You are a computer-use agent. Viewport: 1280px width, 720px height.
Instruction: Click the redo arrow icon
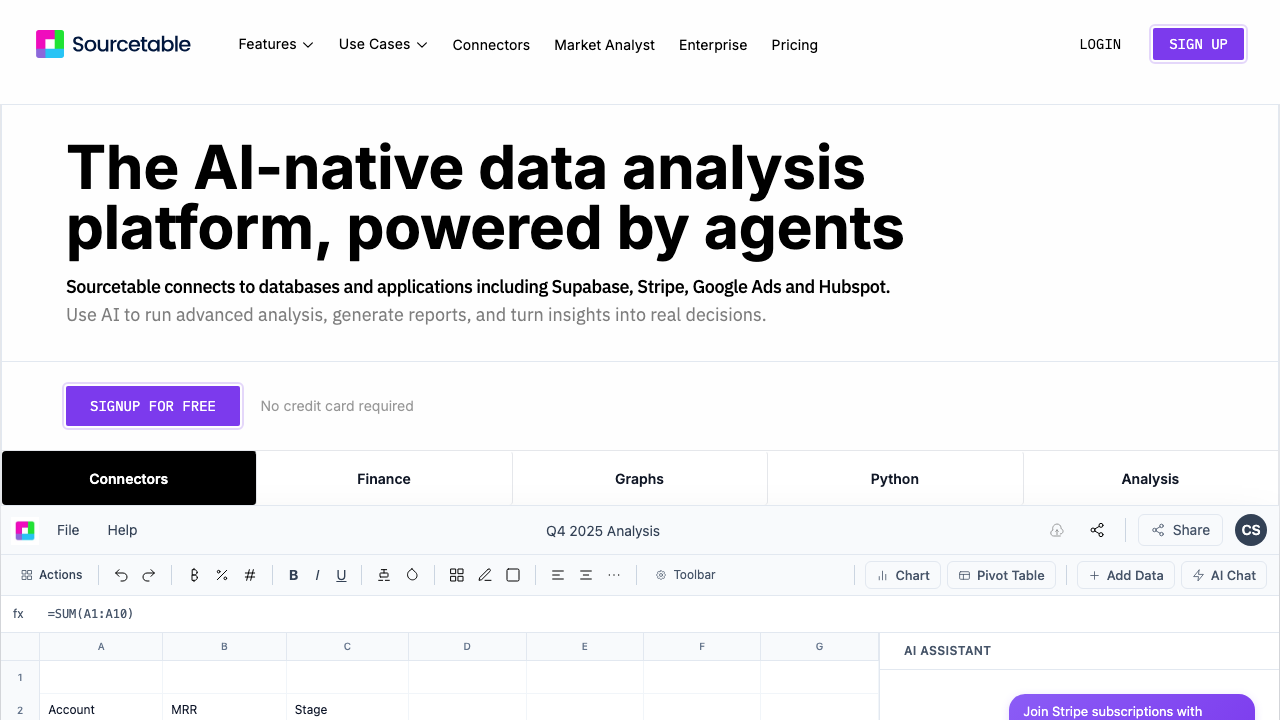pyautogui.click(x=149, y=575)
